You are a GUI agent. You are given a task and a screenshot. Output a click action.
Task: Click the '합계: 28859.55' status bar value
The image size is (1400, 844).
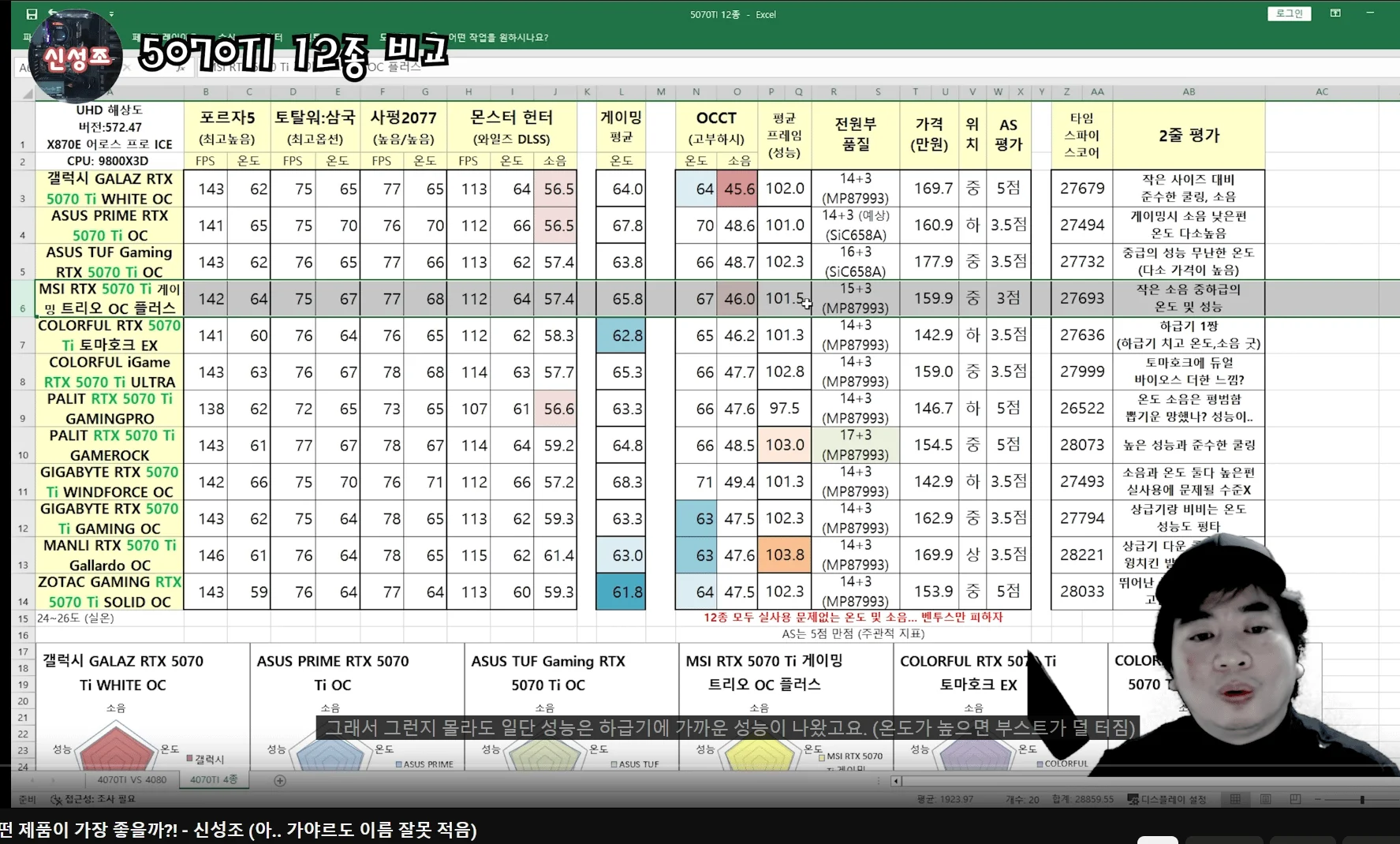(1083, 799)
